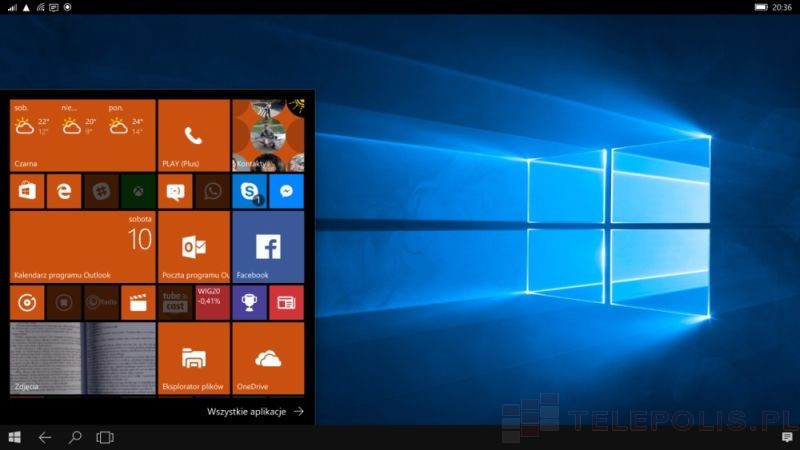Screen dimensions: 800x450
Task: Open the dimmed Slack hashtag tile
Action: point(101,191)
